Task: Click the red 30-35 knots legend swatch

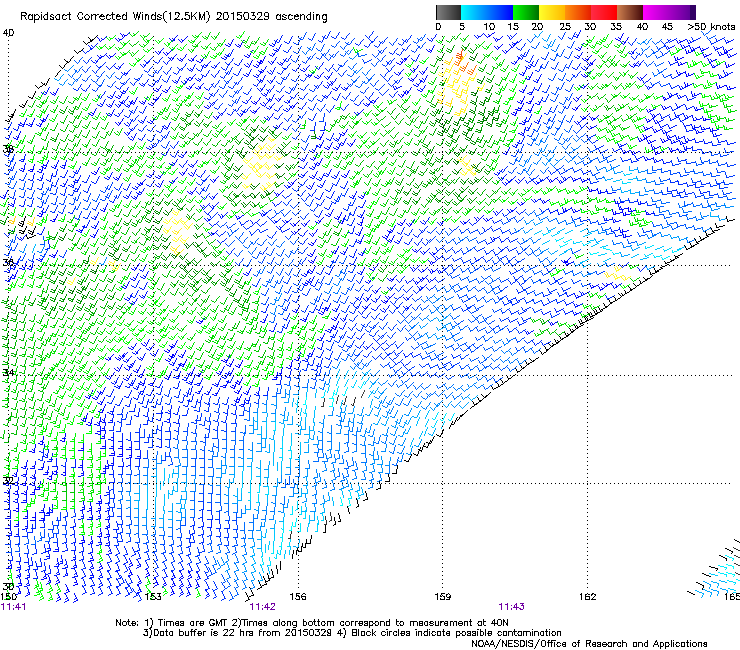Action: pyautogui.click(x=604, y=12)
